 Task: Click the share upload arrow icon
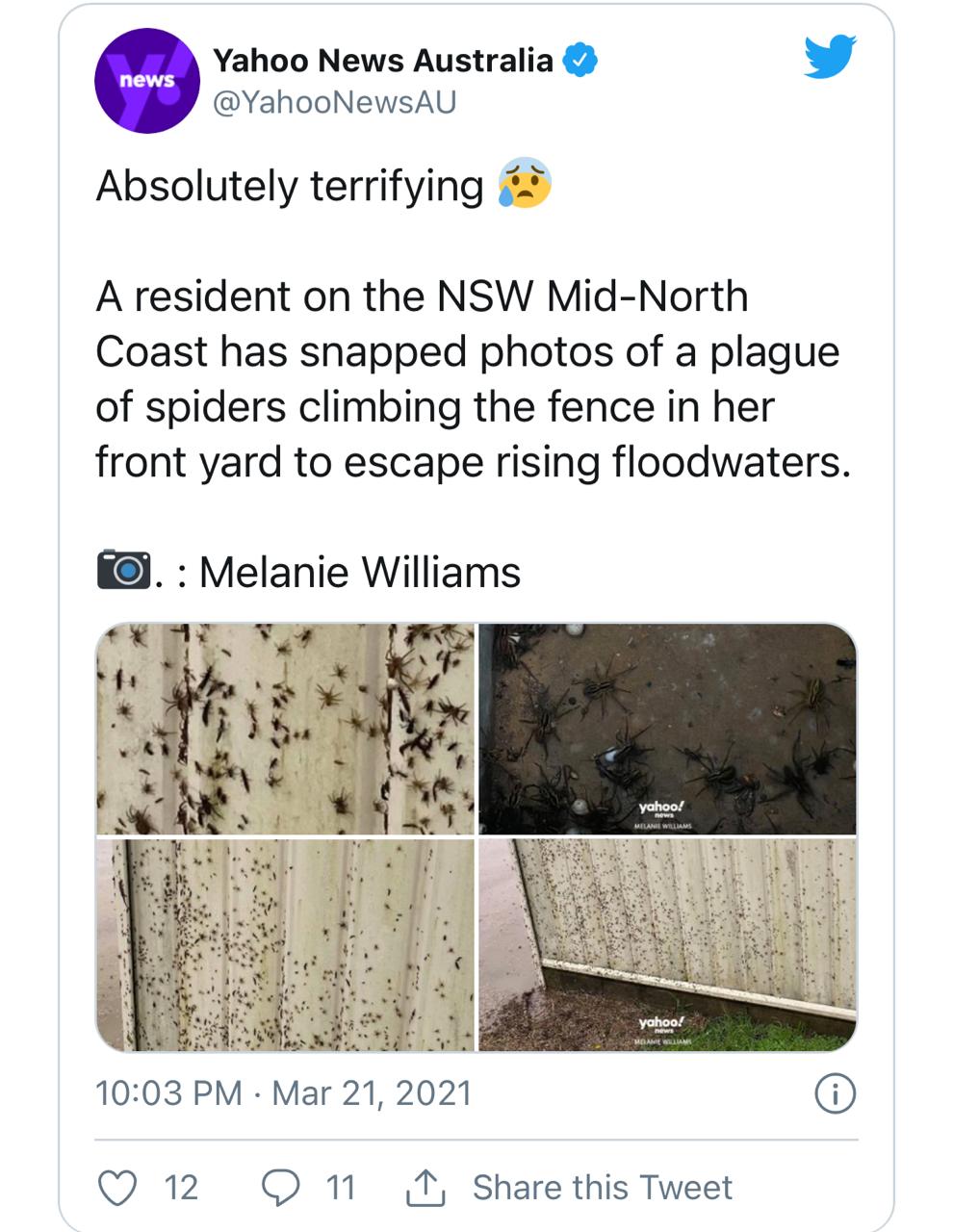(425, 1188)
